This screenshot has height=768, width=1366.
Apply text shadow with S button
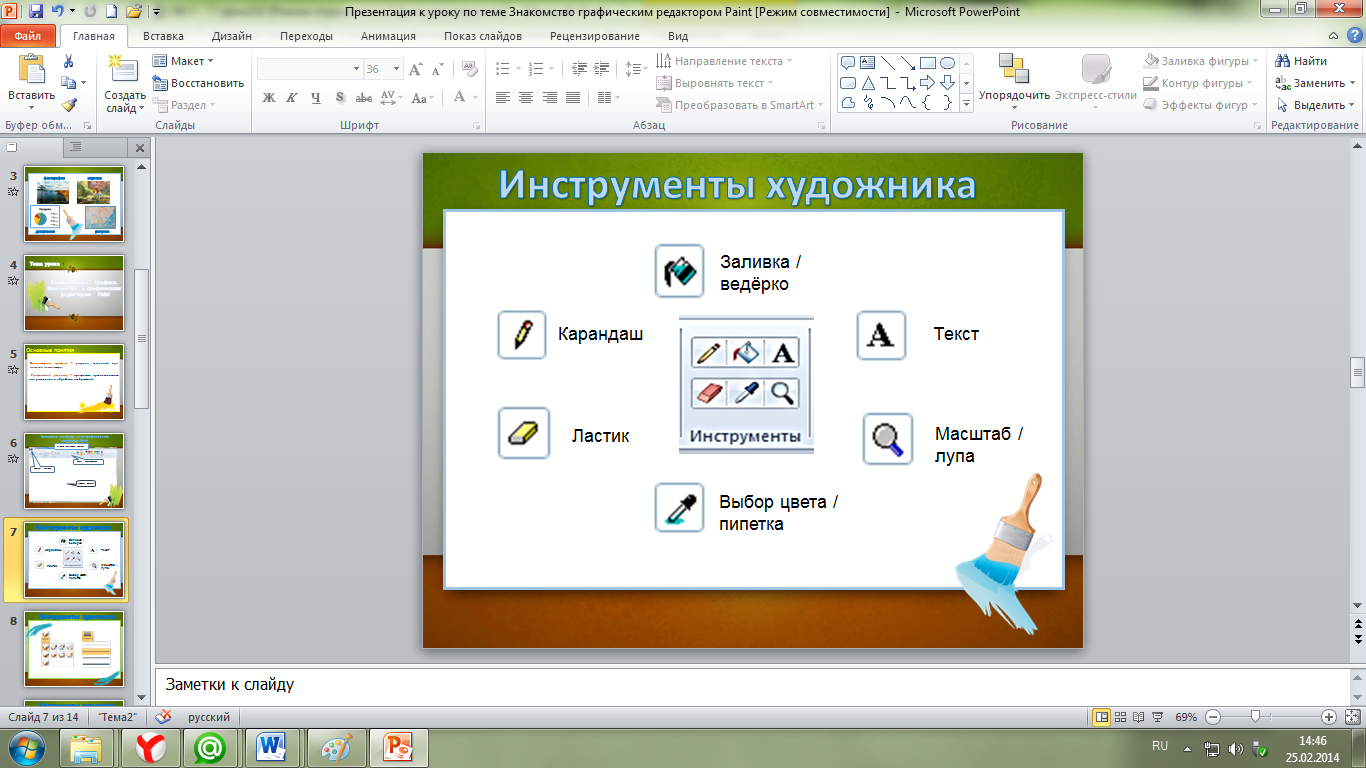tap(340, 98)
